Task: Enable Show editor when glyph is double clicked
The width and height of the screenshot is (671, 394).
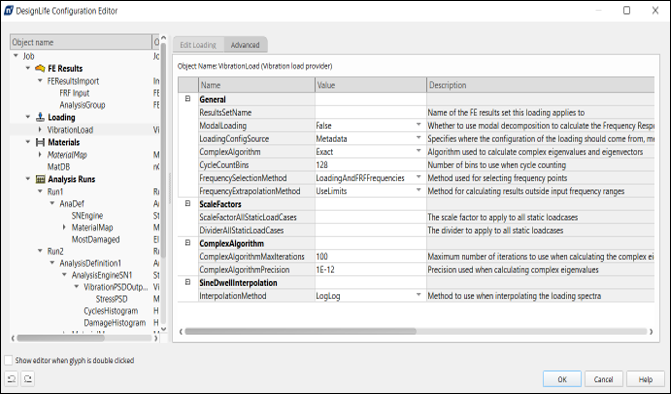Action: pyautogui.click(x=8, y=360)
